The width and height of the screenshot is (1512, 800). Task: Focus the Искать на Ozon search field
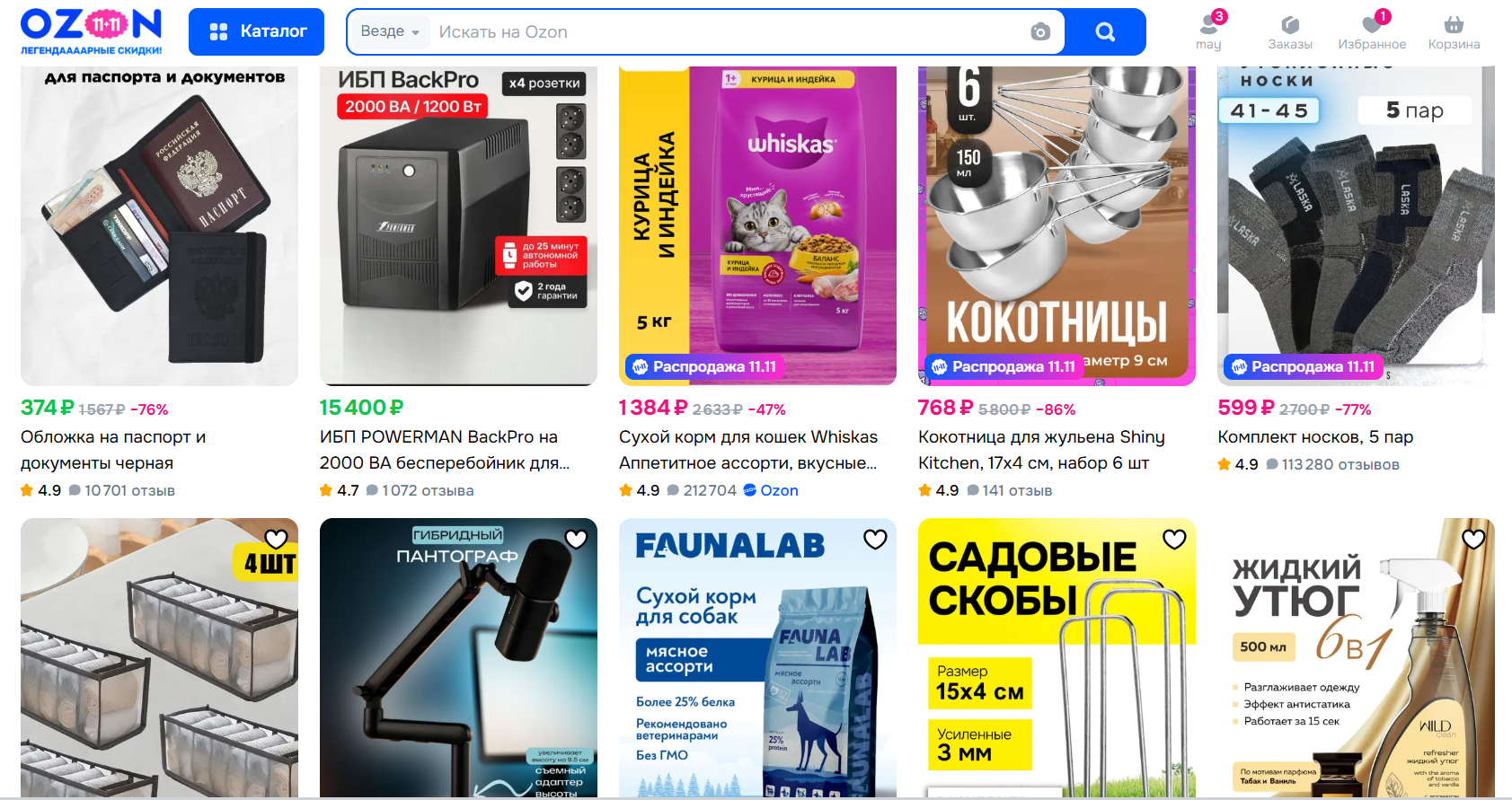pos(728,32)
